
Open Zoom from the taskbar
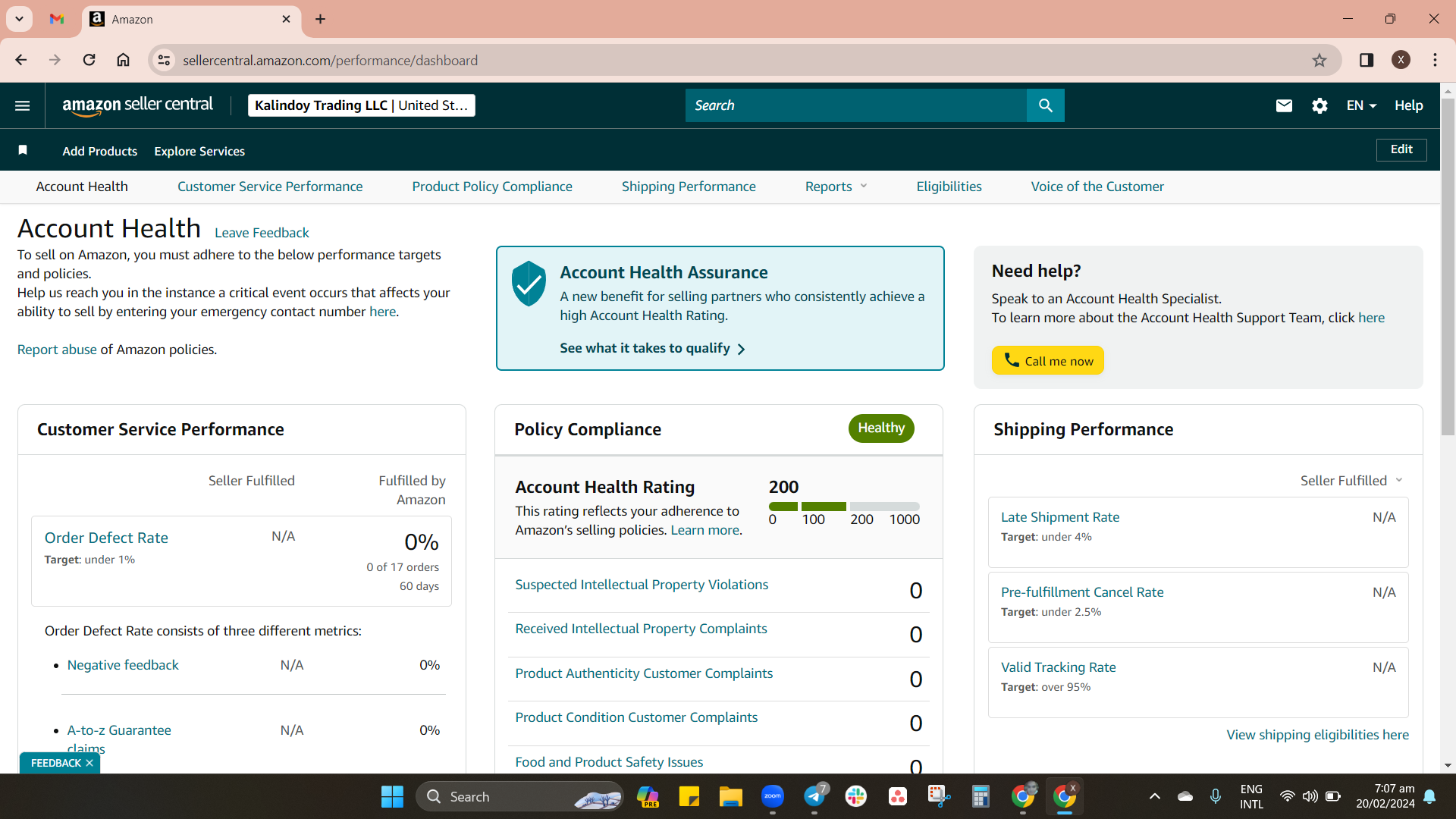pyautogui.click(x=773, y=796)
